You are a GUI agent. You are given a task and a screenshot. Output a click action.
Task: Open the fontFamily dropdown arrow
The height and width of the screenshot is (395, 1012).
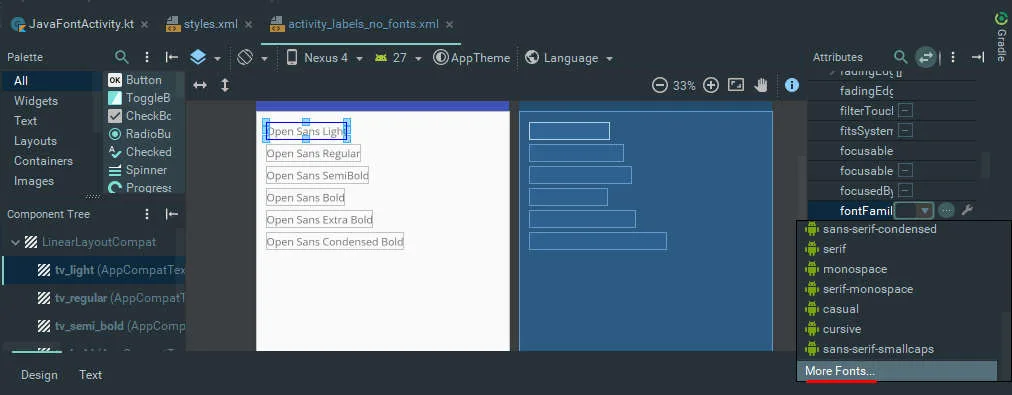[926, 210]
